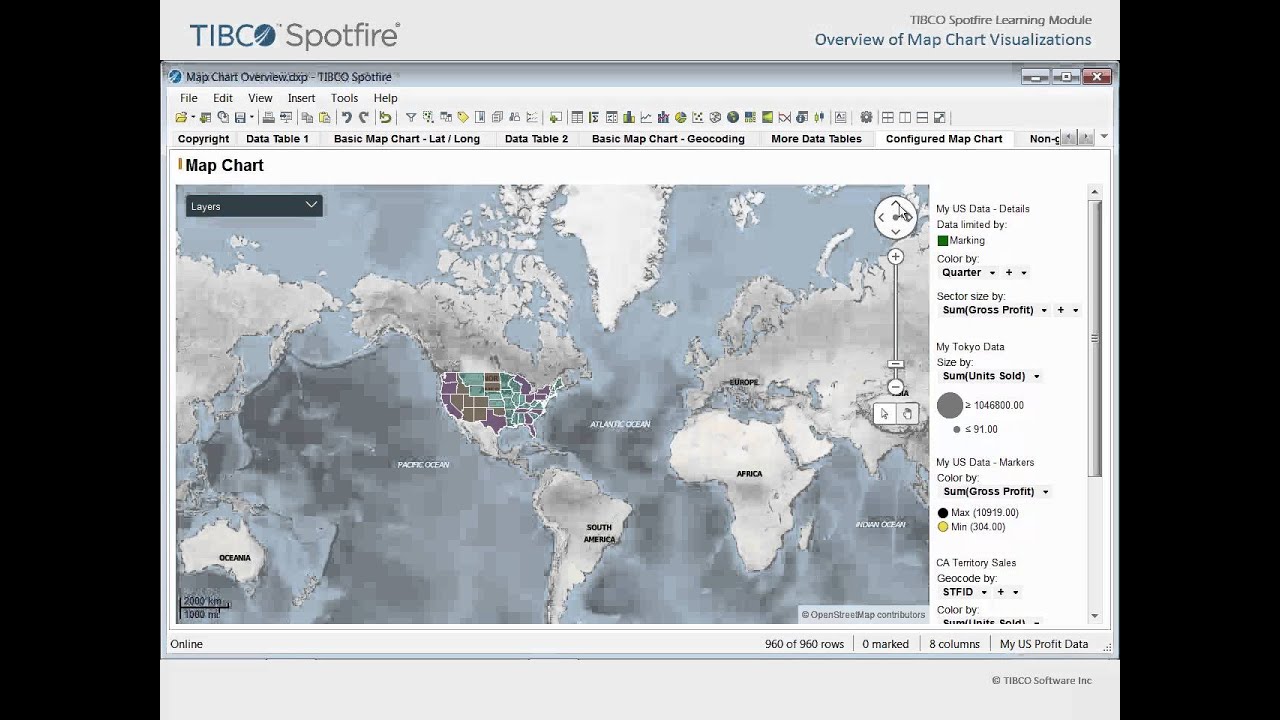Arrange visualizations side by side icon
The width and height of the screenshot is (1280, 720).
pyautogui.click(x=905, y=117)
